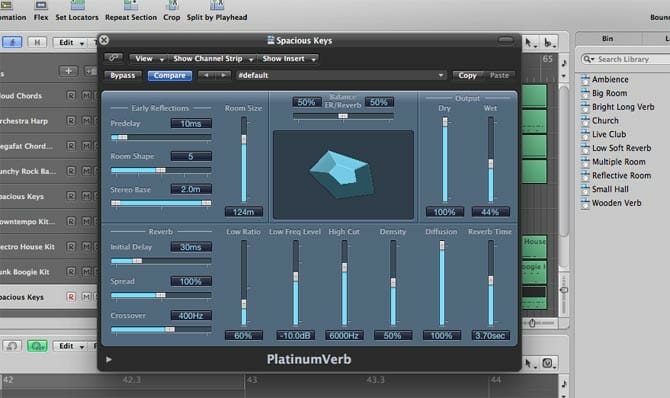
Task: Click the Room Size vertical slider
Action: pyautogui.click(x=244, y=159)
